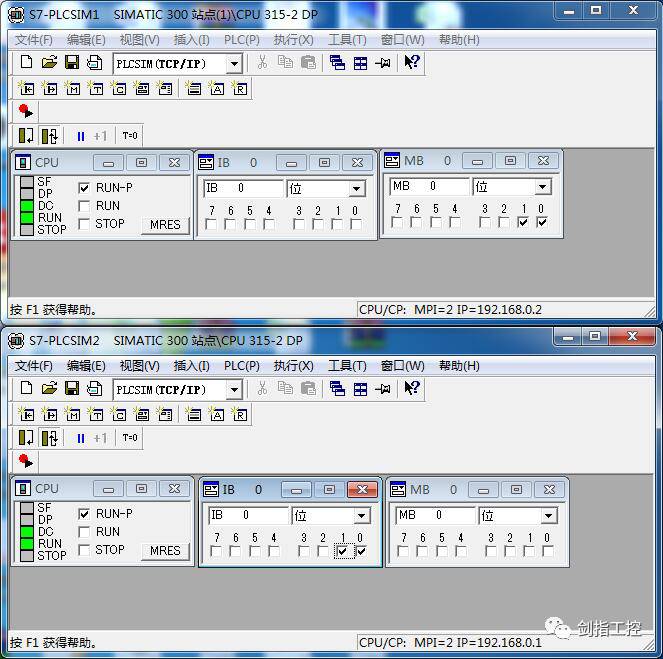
Task: Toggle IB0 bit 0 in PLCSIM2
Action: click(361, 551)
